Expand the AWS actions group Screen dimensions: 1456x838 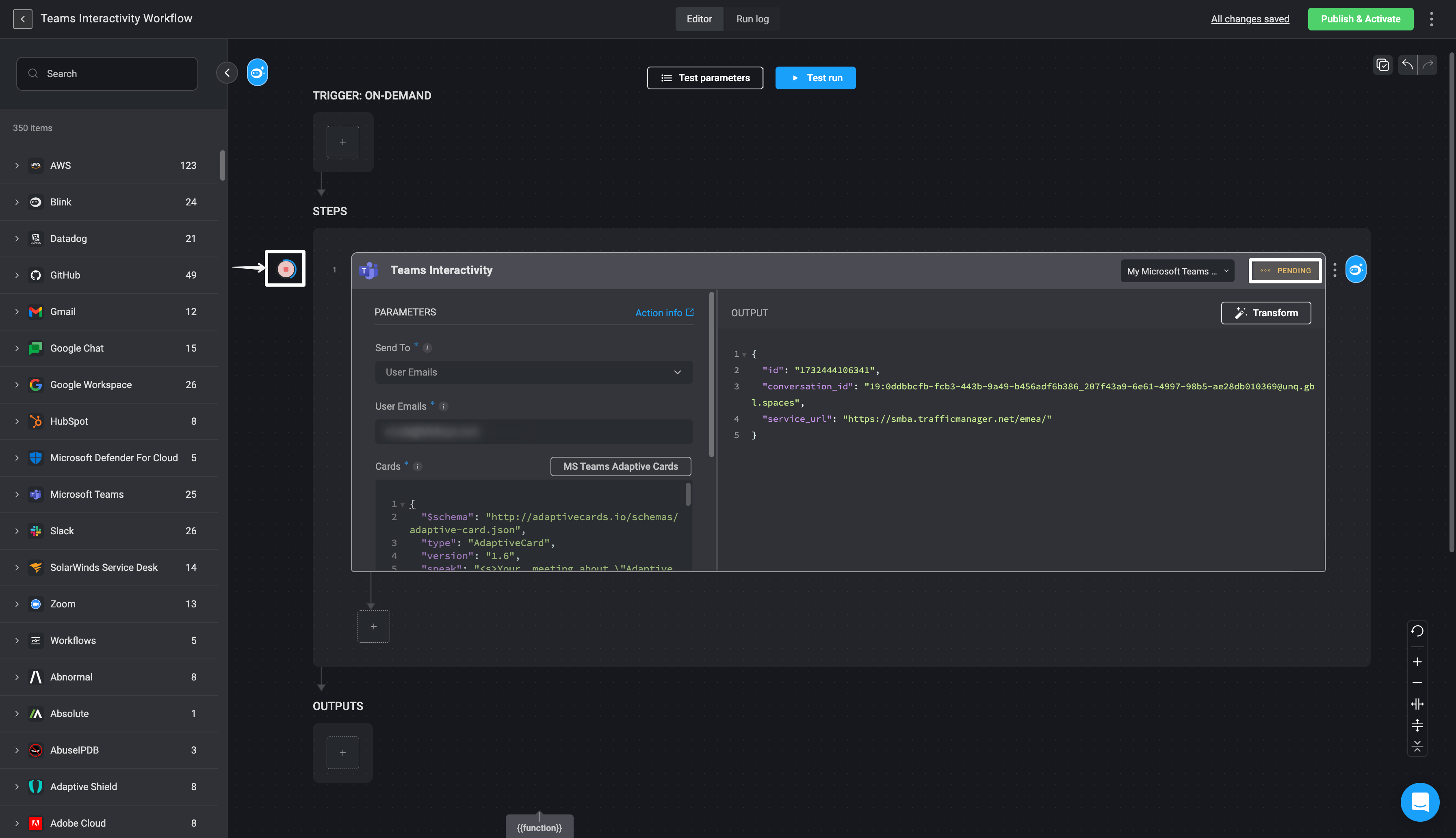coord(17,166)
